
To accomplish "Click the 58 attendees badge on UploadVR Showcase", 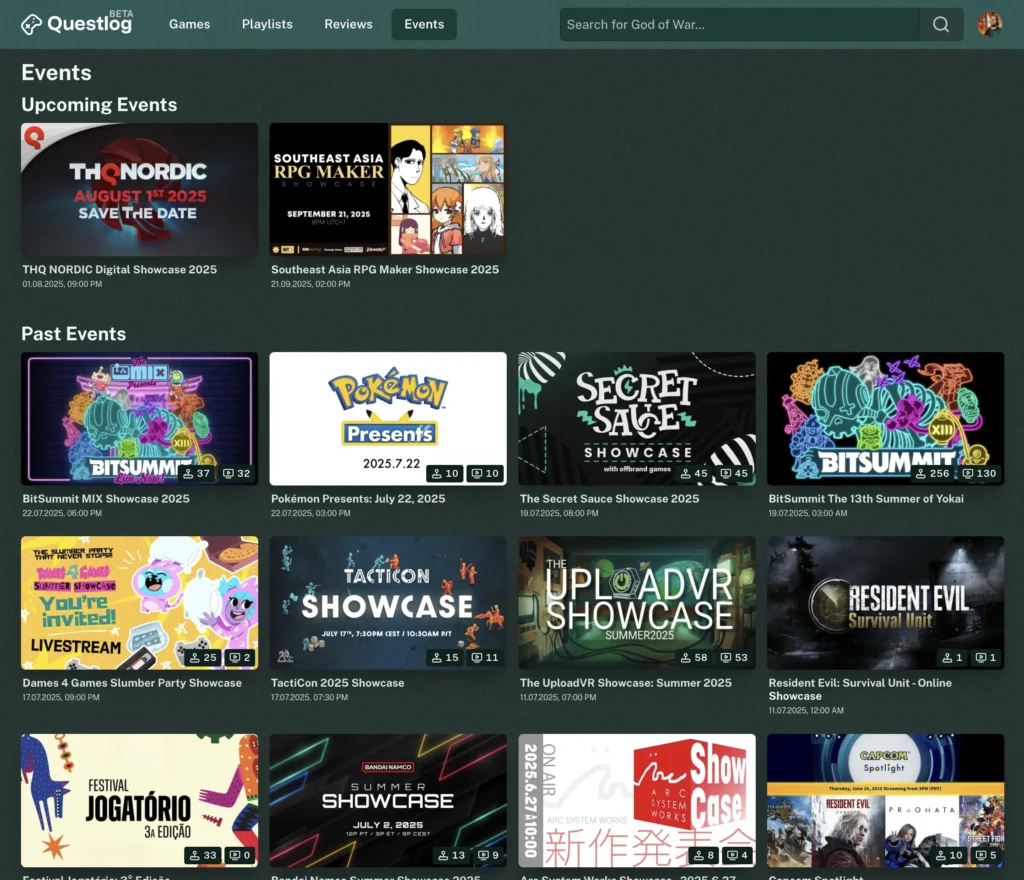I will click(x=694, y=657).
